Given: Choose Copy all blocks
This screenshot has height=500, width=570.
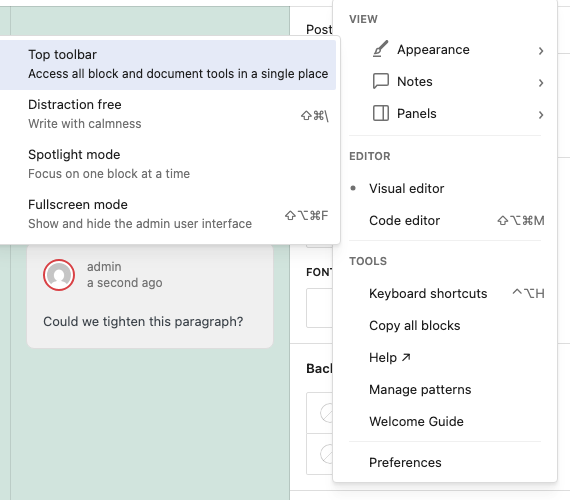Looking at the screenshot, I should pyautogui.click(x=445, y=325).
